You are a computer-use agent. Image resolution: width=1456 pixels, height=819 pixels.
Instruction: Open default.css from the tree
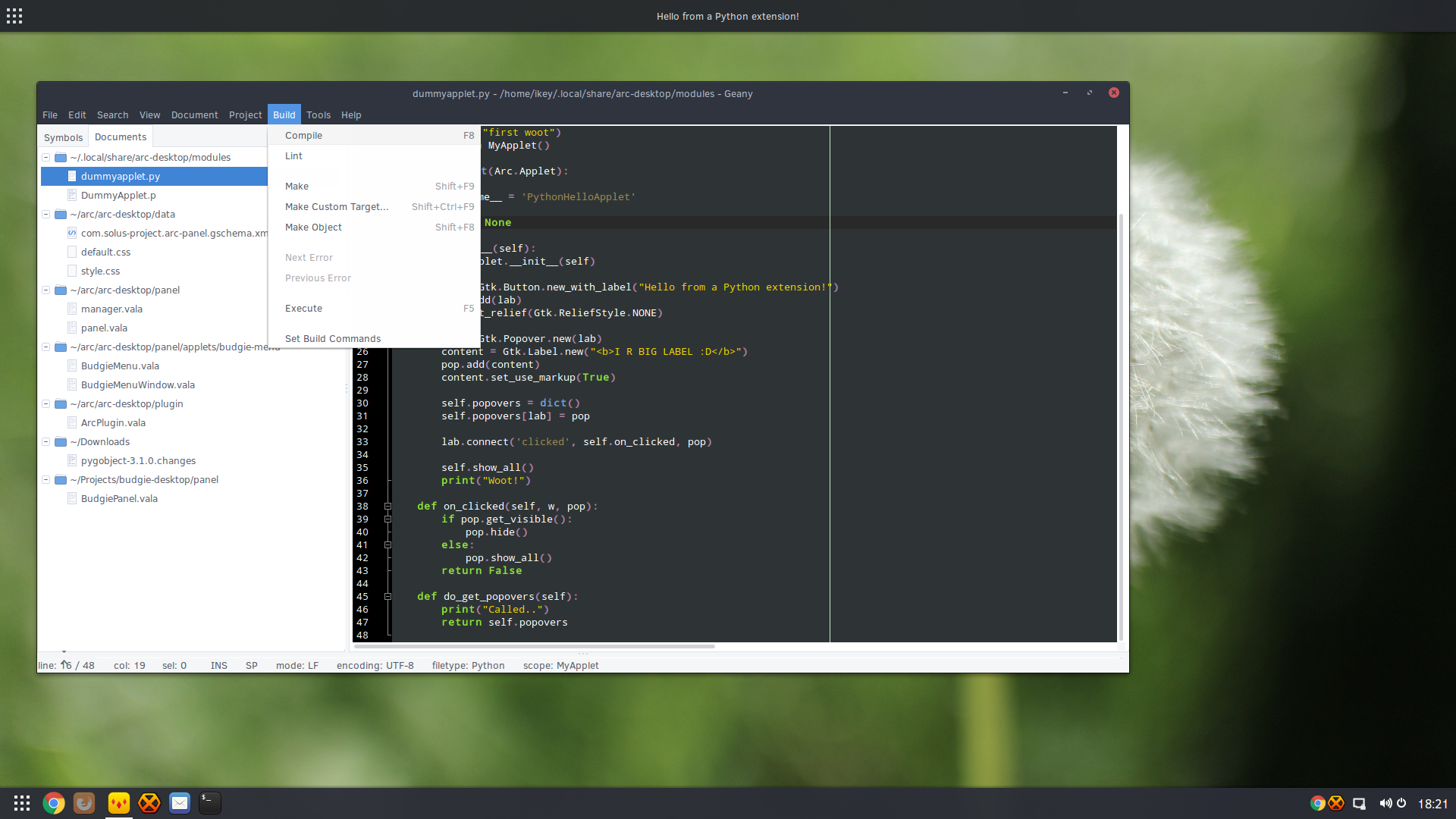105,253
